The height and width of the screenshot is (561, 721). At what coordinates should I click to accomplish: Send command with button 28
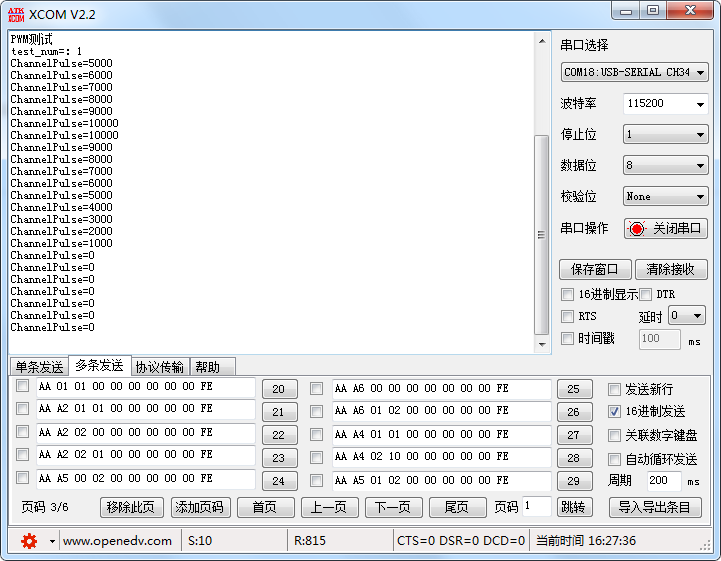pos(575,458)
